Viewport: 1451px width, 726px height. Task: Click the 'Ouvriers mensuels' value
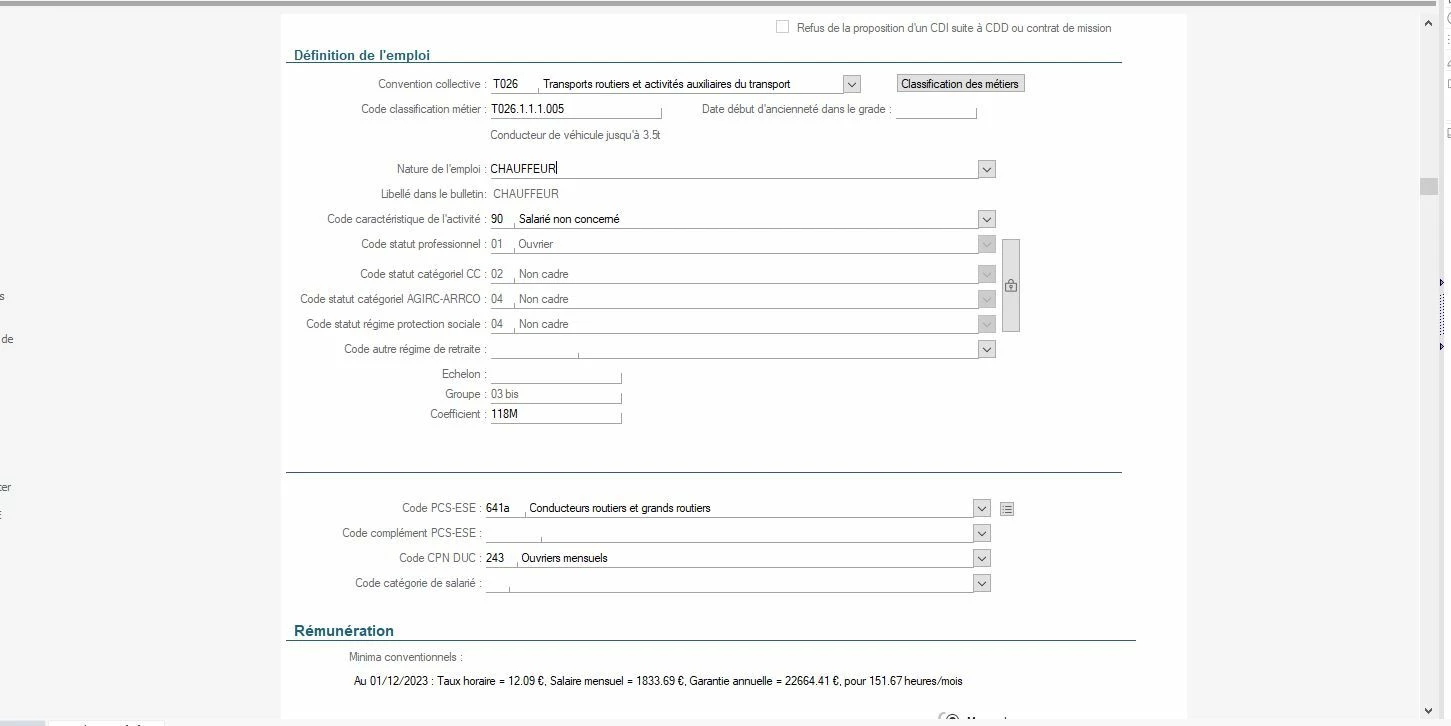point(564,558)
